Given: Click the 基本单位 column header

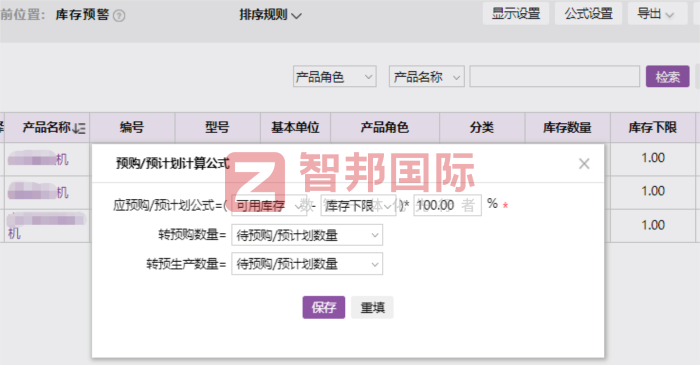Looking at the screenshot, I should (x=295, y=128).
